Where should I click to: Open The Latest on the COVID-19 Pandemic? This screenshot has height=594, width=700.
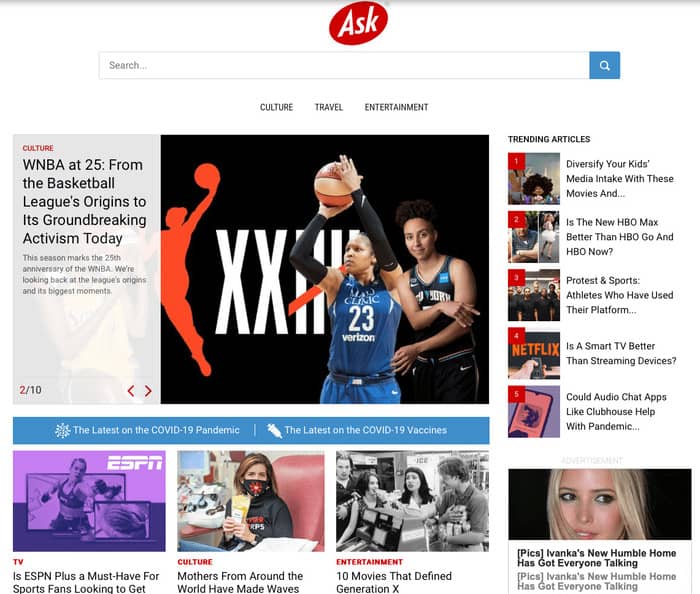[156, 430]
